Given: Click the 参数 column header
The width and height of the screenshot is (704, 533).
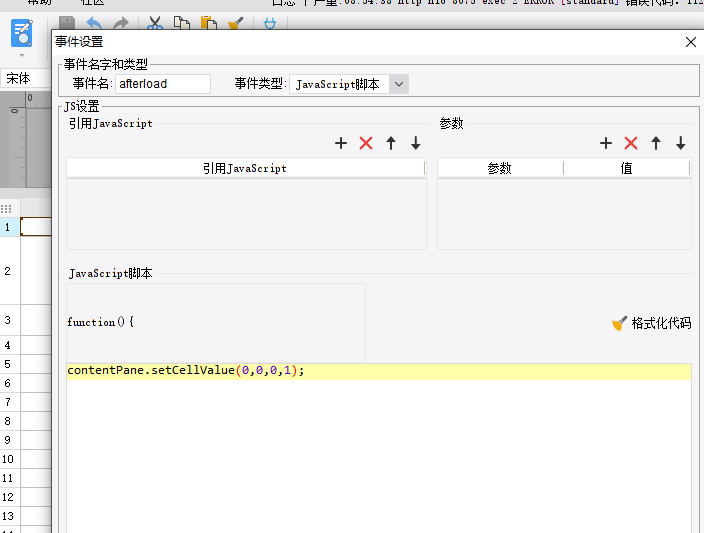Looking at the screenshot, I should click(x=500, y=168).
